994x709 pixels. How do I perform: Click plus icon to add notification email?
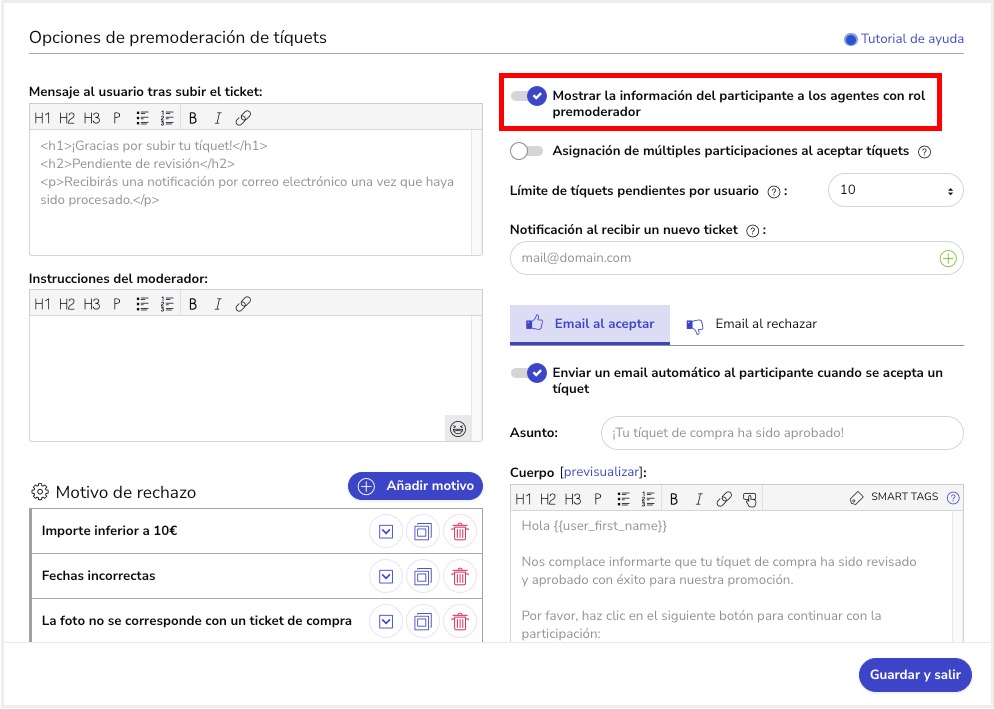coord(948,258)
